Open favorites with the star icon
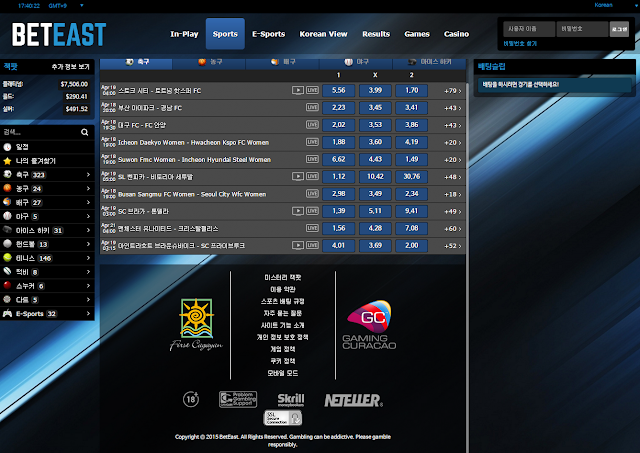The image size is (640, 453). click(7, 161)
